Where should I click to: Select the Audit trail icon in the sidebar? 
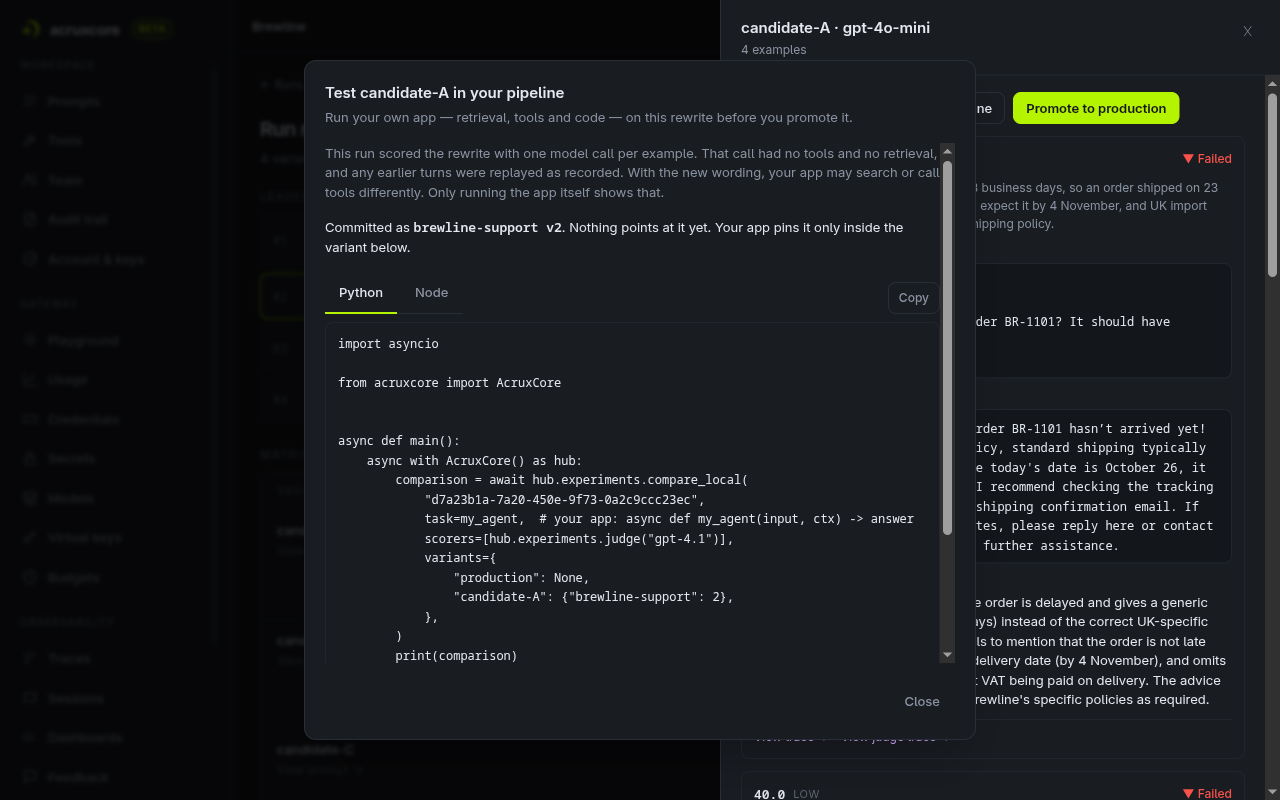30,219
